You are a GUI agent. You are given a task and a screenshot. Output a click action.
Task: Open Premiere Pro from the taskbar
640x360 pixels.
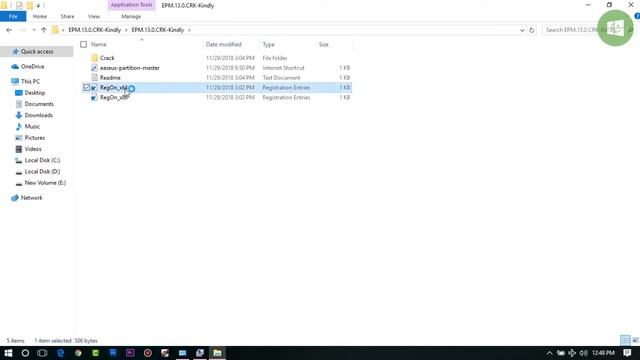(x=130, y=353)
